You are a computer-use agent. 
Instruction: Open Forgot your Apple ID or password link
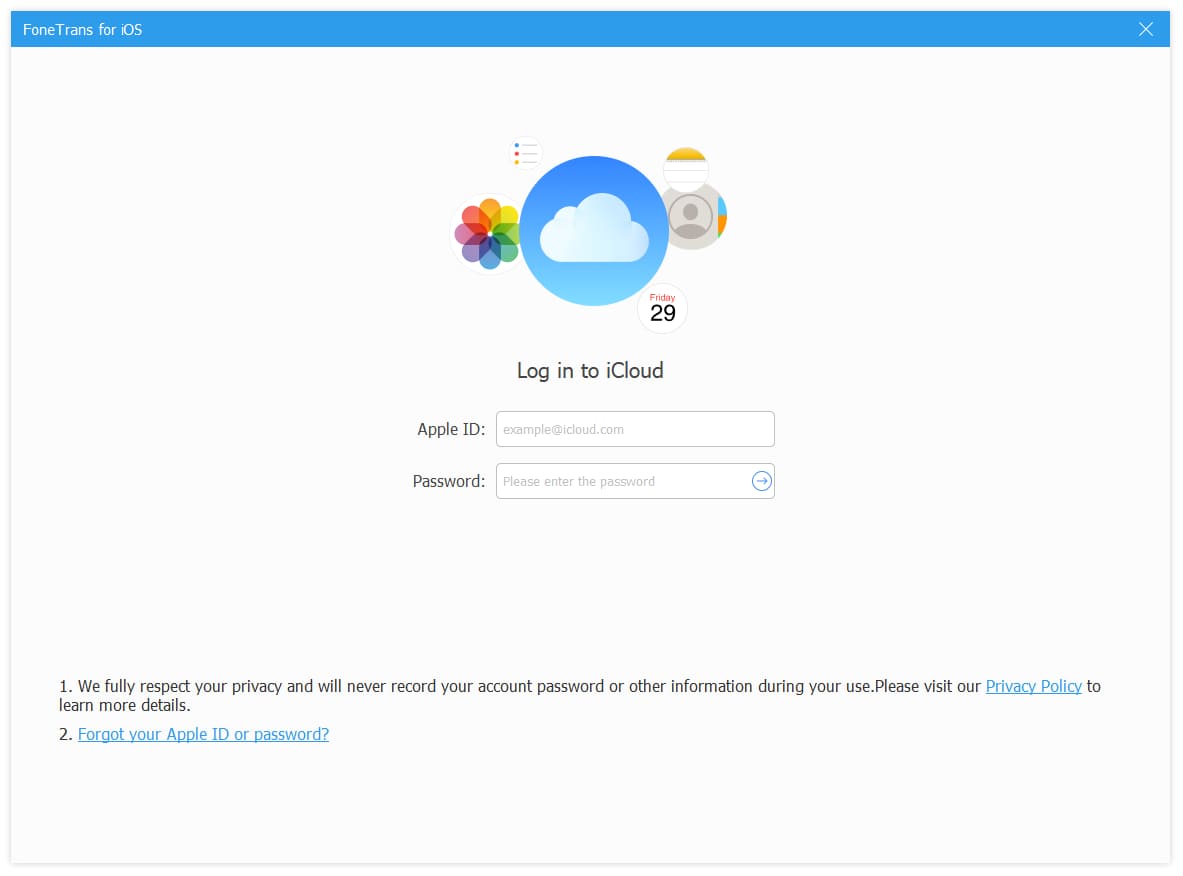tap(203, 734)
